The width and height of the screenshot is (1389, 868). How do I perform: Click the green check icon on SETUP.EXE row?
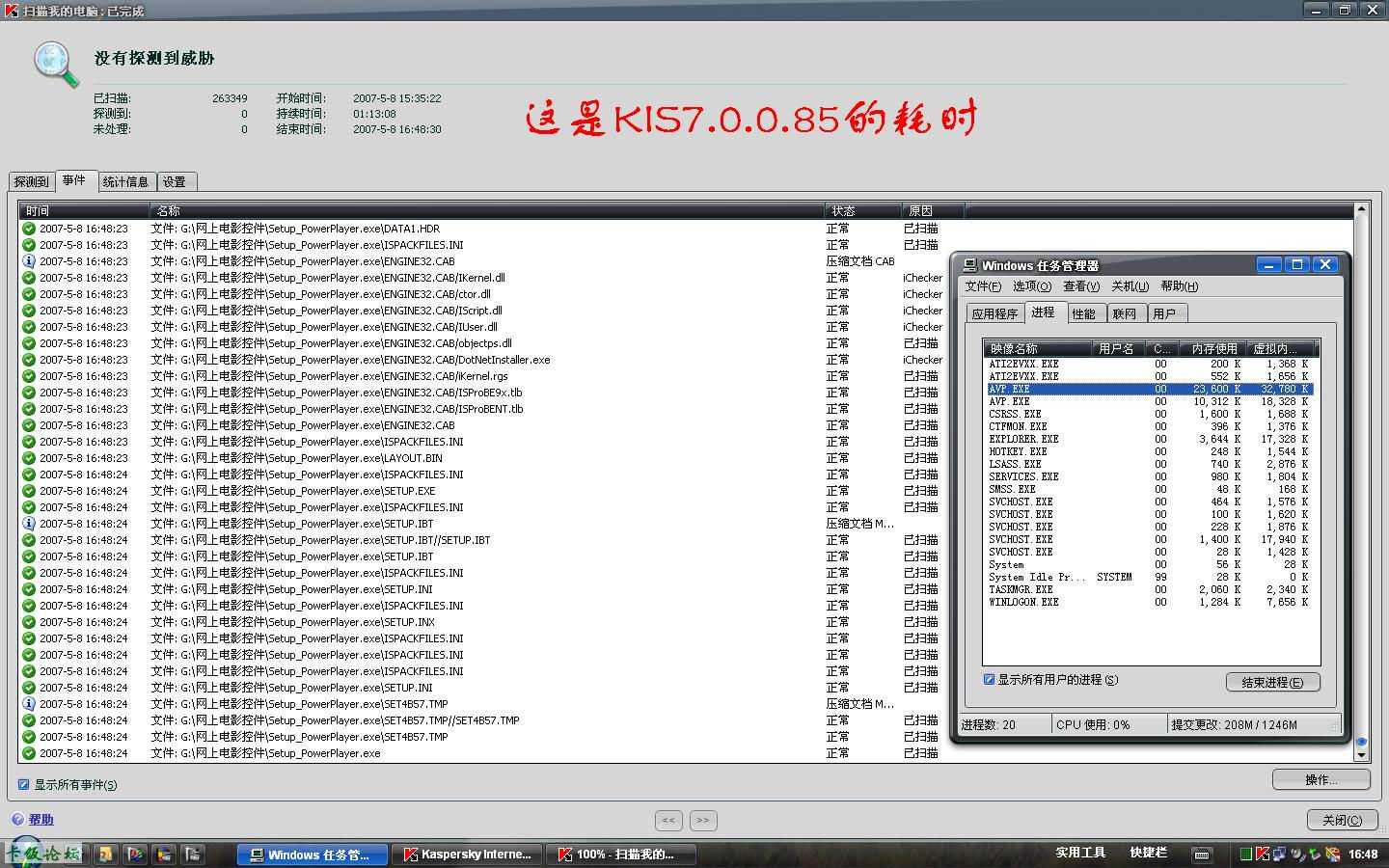(29, 491)
